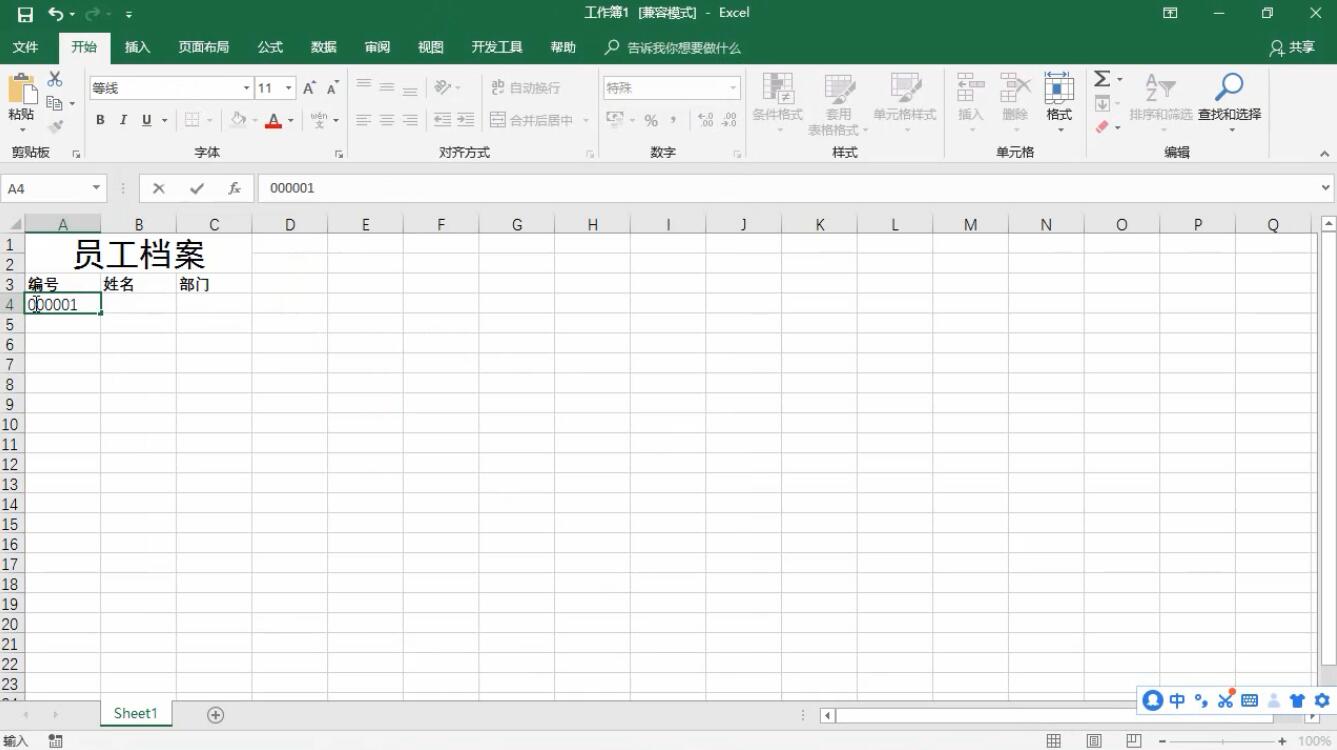Image resolution: width=1337 pixels, height=750 pixels.
Task: Click column header D
Action: pos(290,225)
